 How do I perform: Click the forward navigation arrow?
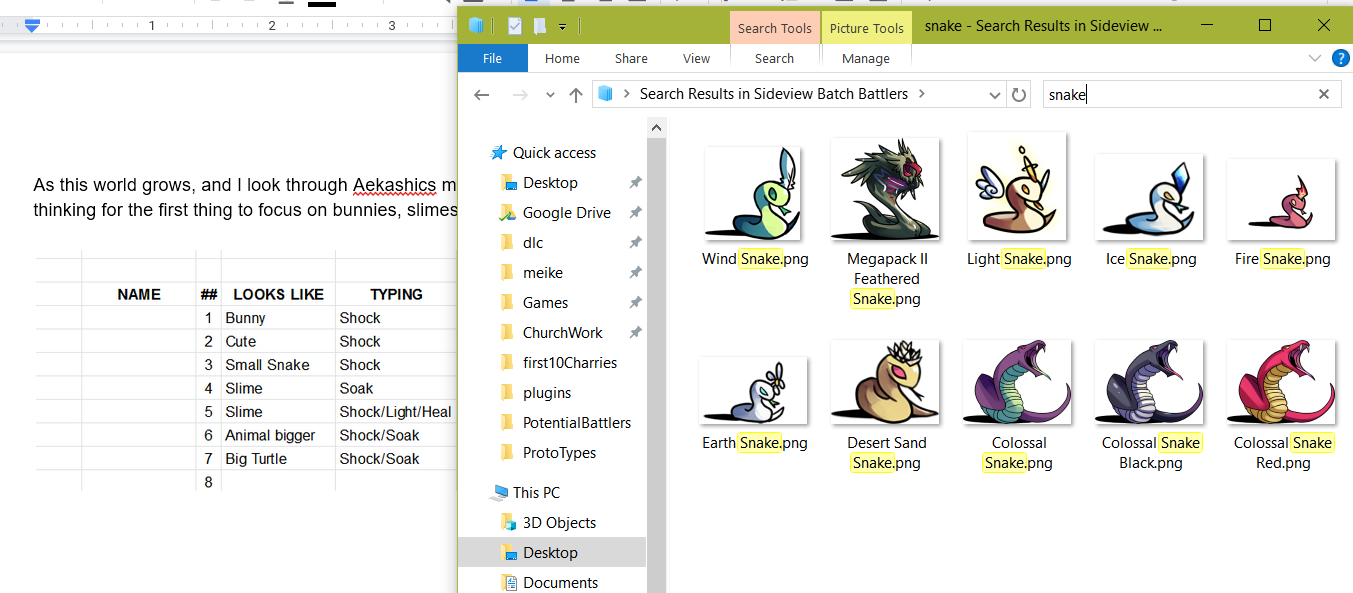(519, 95)
